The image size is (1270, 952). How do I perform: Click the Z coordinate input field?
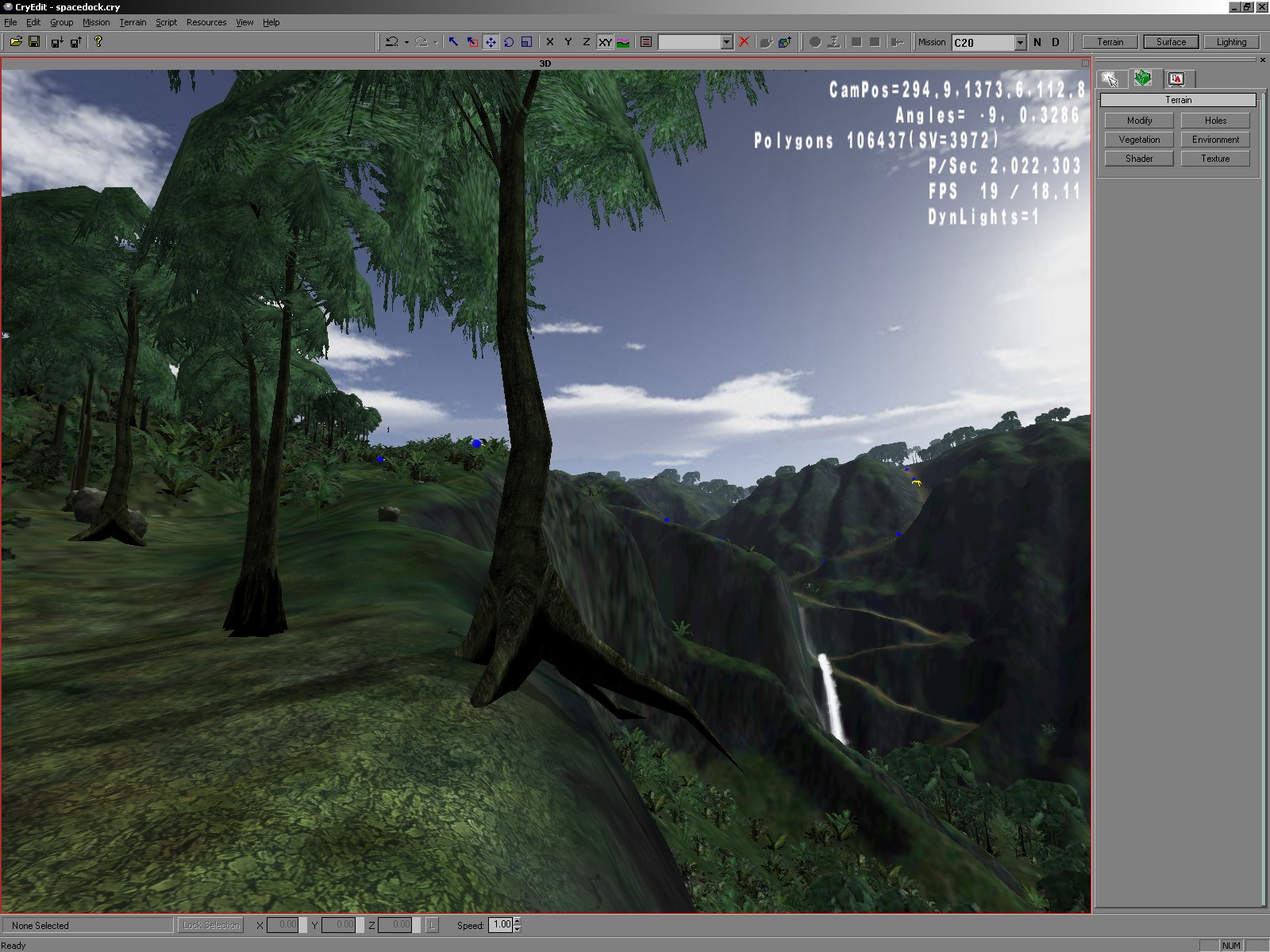pos(394,925)
